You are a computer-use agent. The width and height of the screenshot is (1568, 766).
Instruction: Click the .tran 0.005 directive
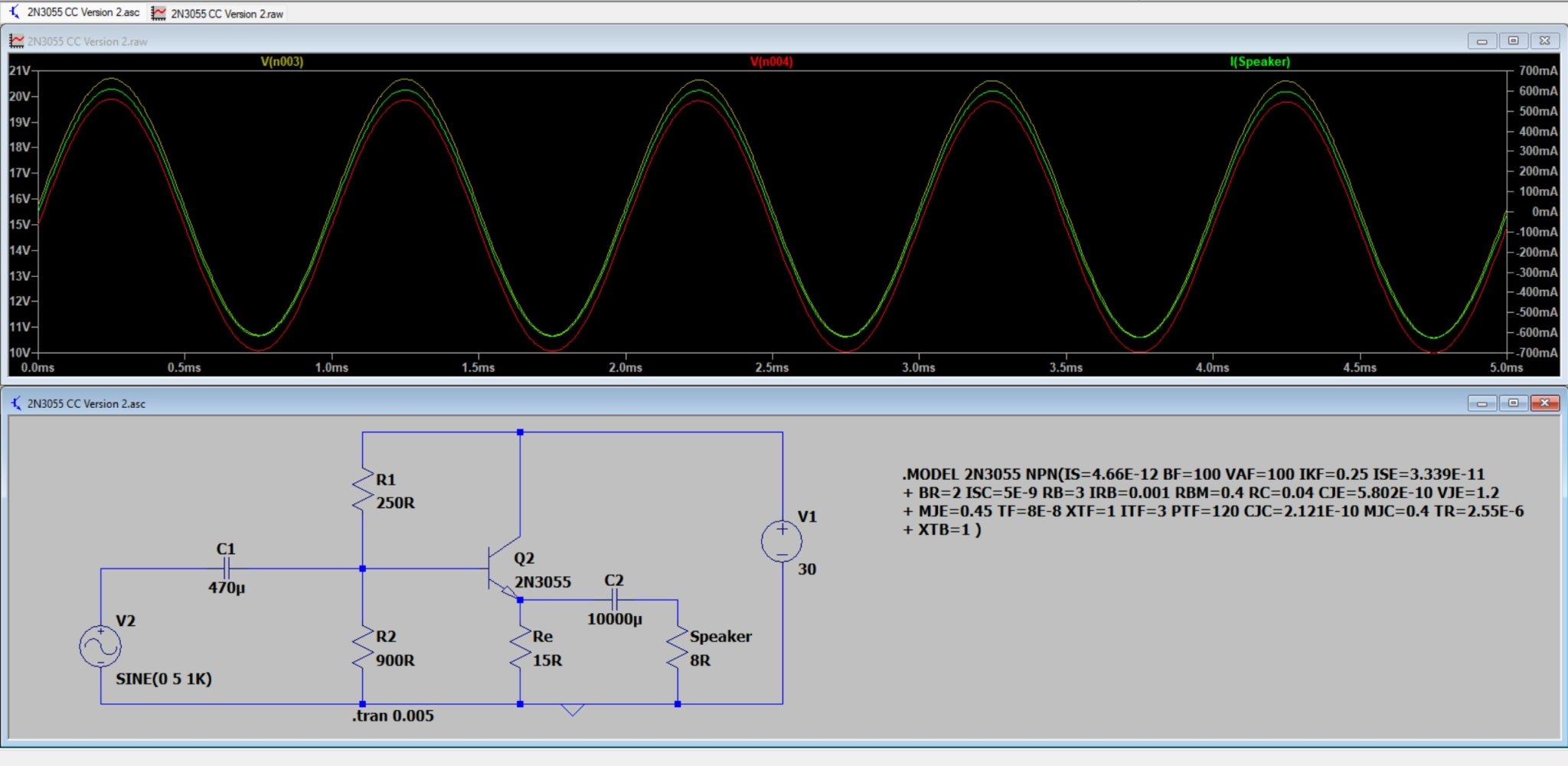[x=393, y=715]
